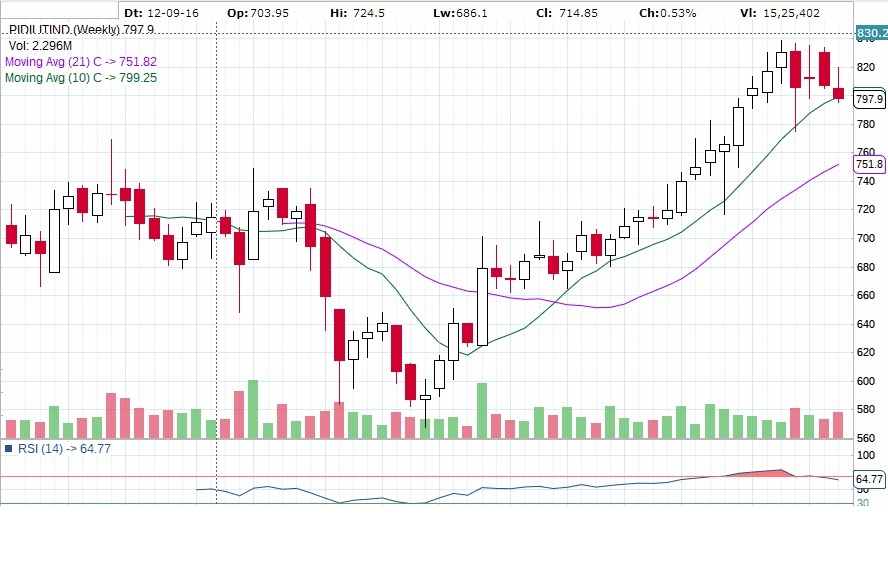Click the 830.2 crosshair price tag
Image resolution: width=888 pixels, height=576 pixels.
[872, 33]
